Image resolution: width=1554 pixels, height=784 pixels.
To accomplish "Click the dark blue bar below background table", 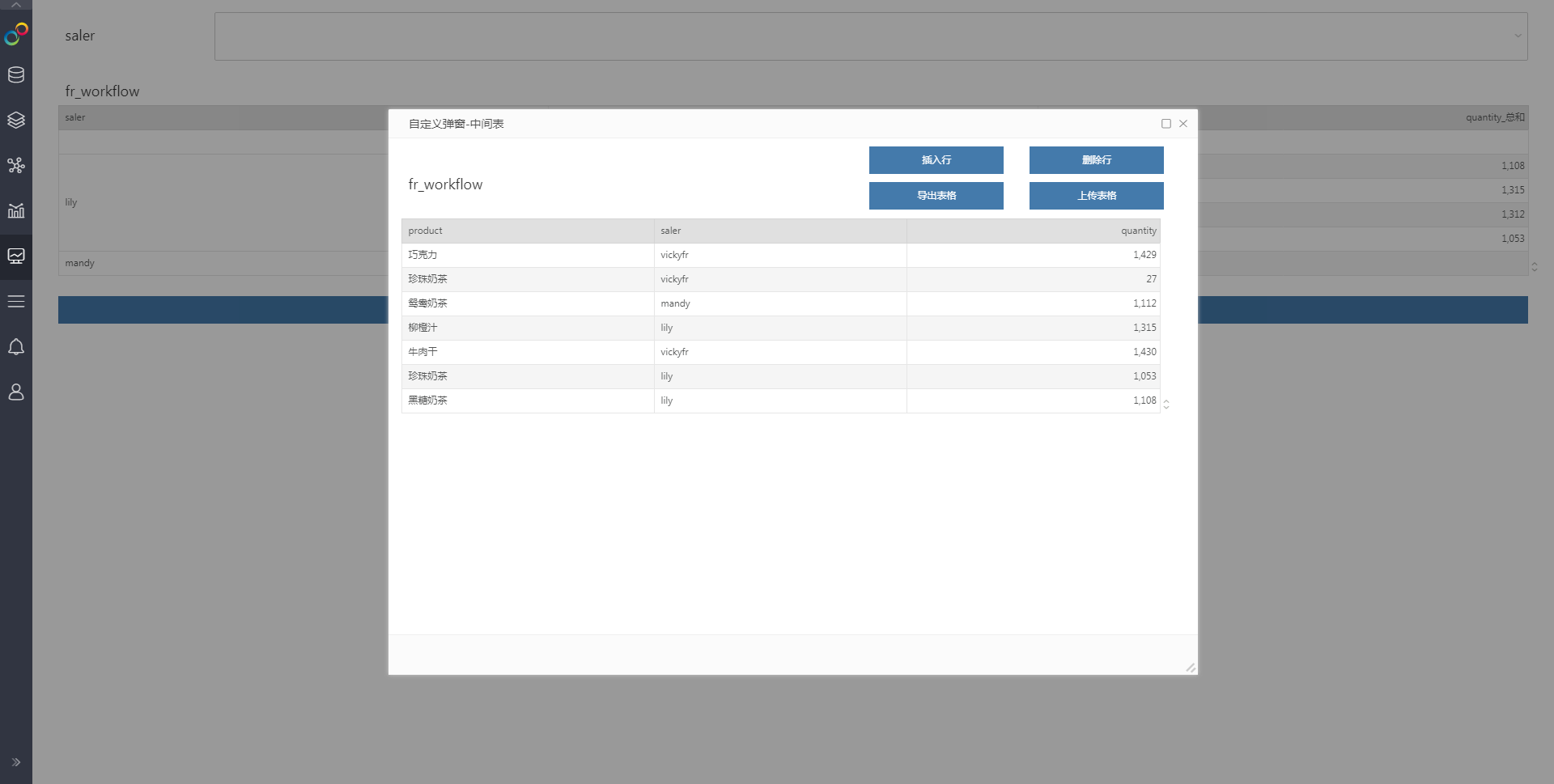I will point(223,310).
